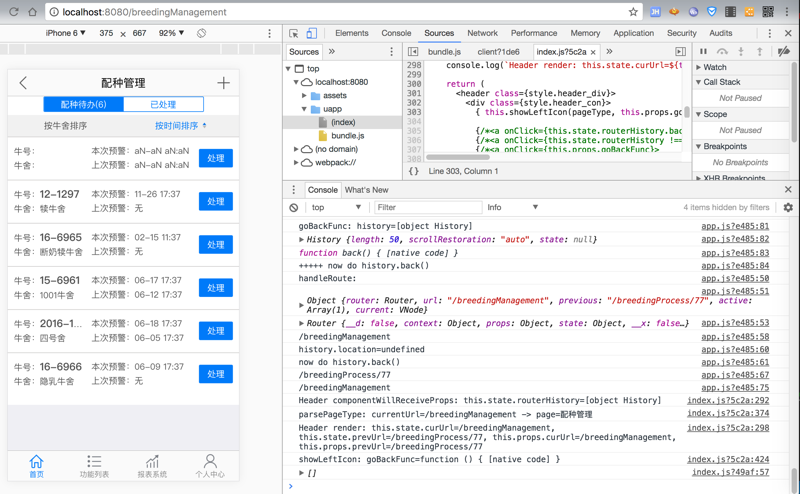Toggle the device toolbar icon
Viewport: 800px width, 494px height.
pos(311,33)
